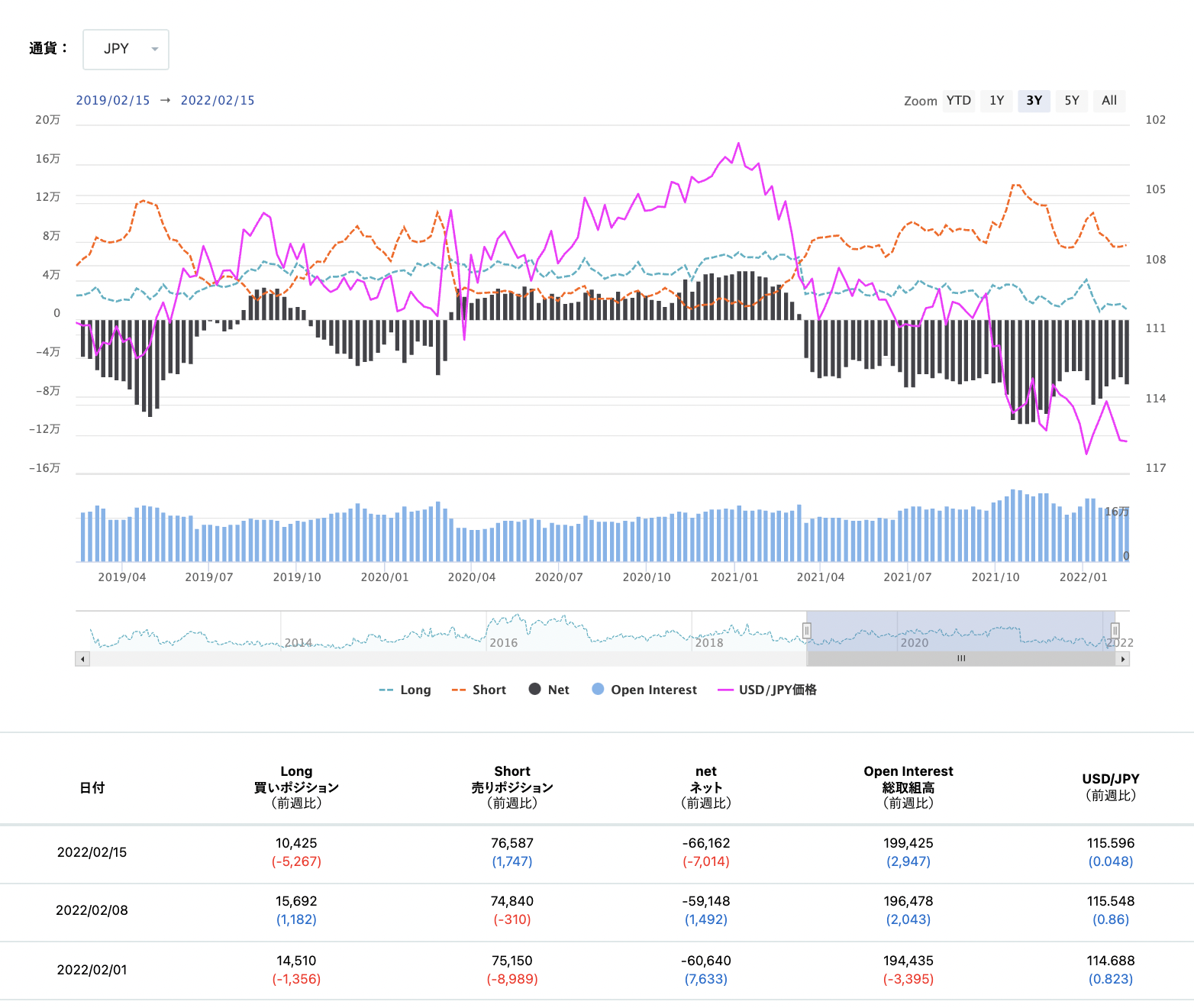1194x1008 pixels.
Task: Click the Open Interest value 194,435
Action: click(x=908, y=961)
